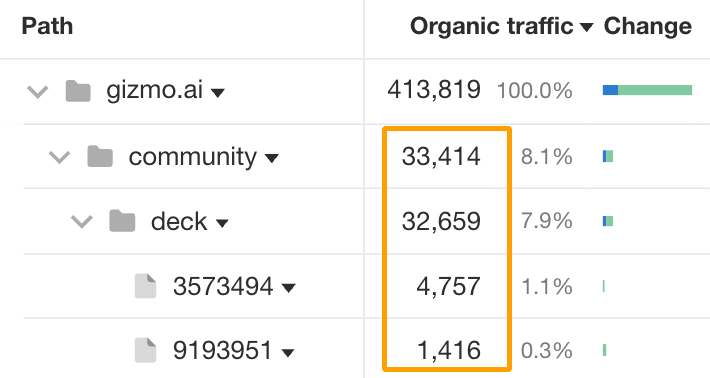The height and width of the screenshot is (378, 710).
Task: Open the deck path dropdown menu
Action: point(222,223)
